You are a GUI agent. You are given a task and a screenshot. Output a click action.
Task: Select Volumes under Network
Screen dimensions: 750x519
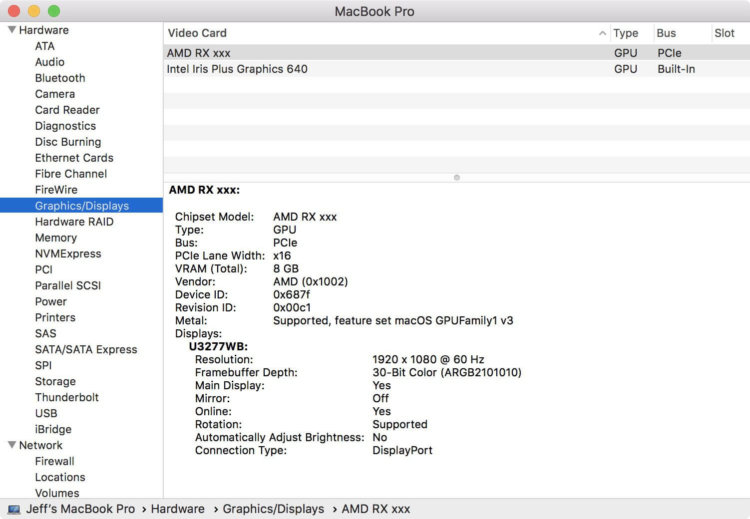(57, 493)
